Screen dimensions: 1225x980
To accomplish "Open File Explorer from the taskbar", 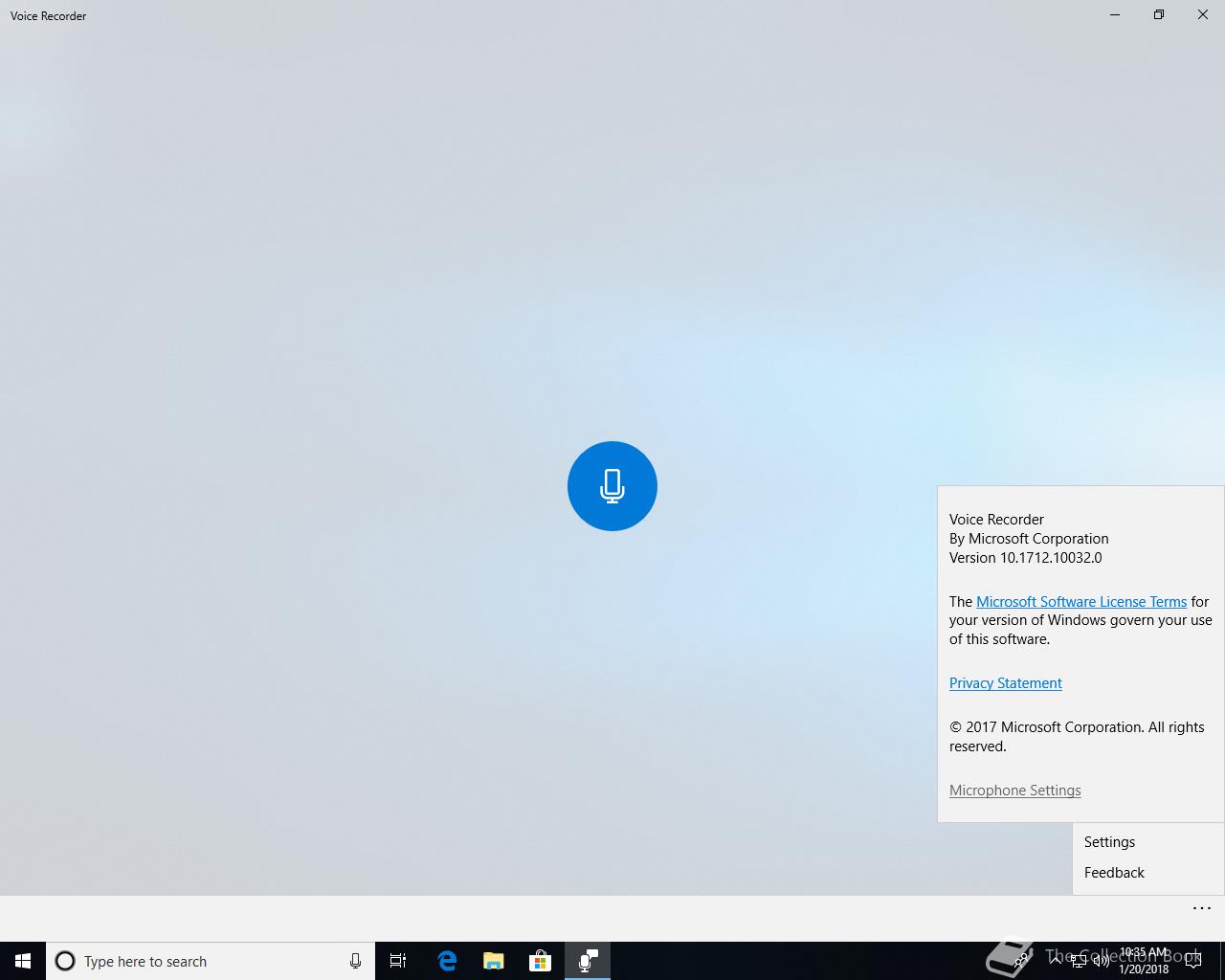I will 494,961.
